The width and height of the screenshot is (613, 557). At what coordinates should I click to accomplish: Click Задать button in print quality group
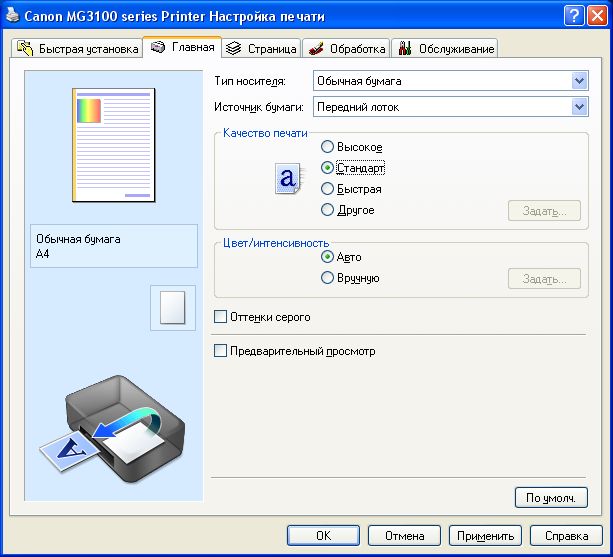click(x=544, y=211)
